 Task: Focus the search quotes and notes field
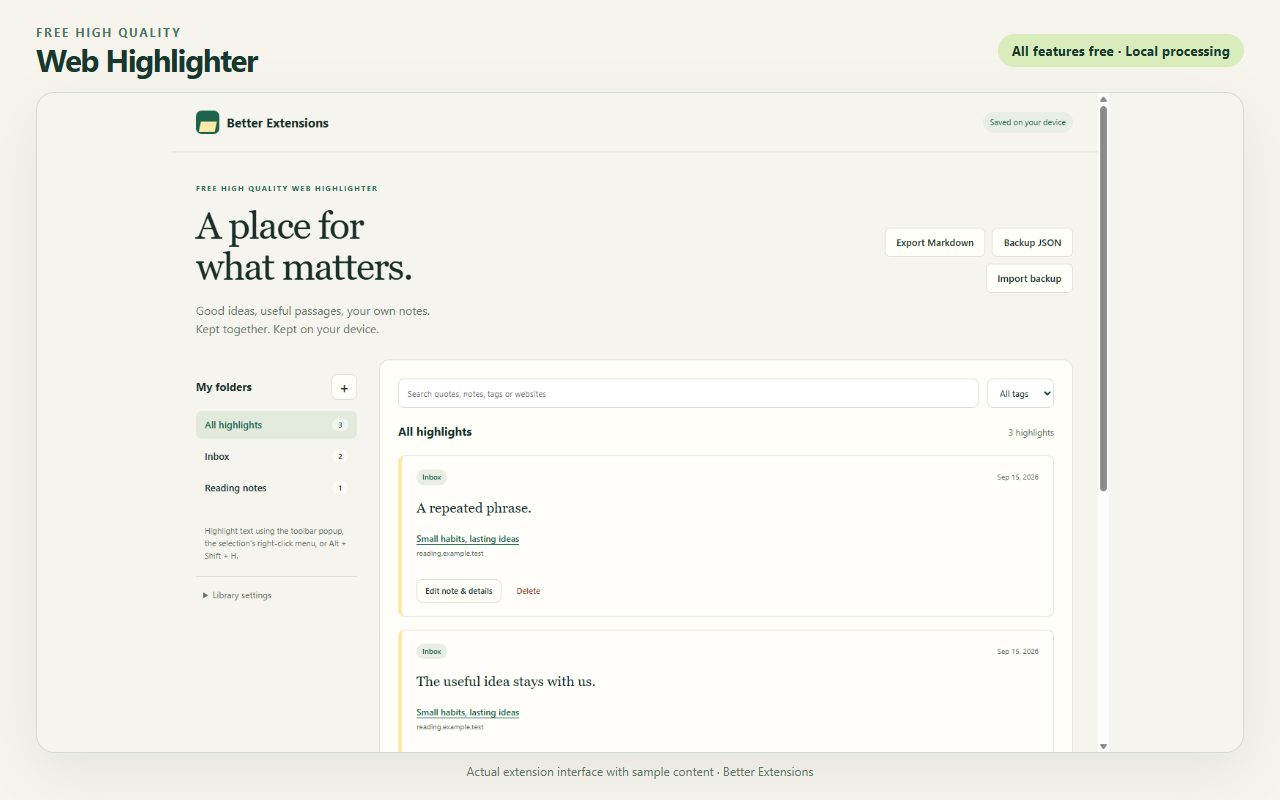click(x=688, y=393)
